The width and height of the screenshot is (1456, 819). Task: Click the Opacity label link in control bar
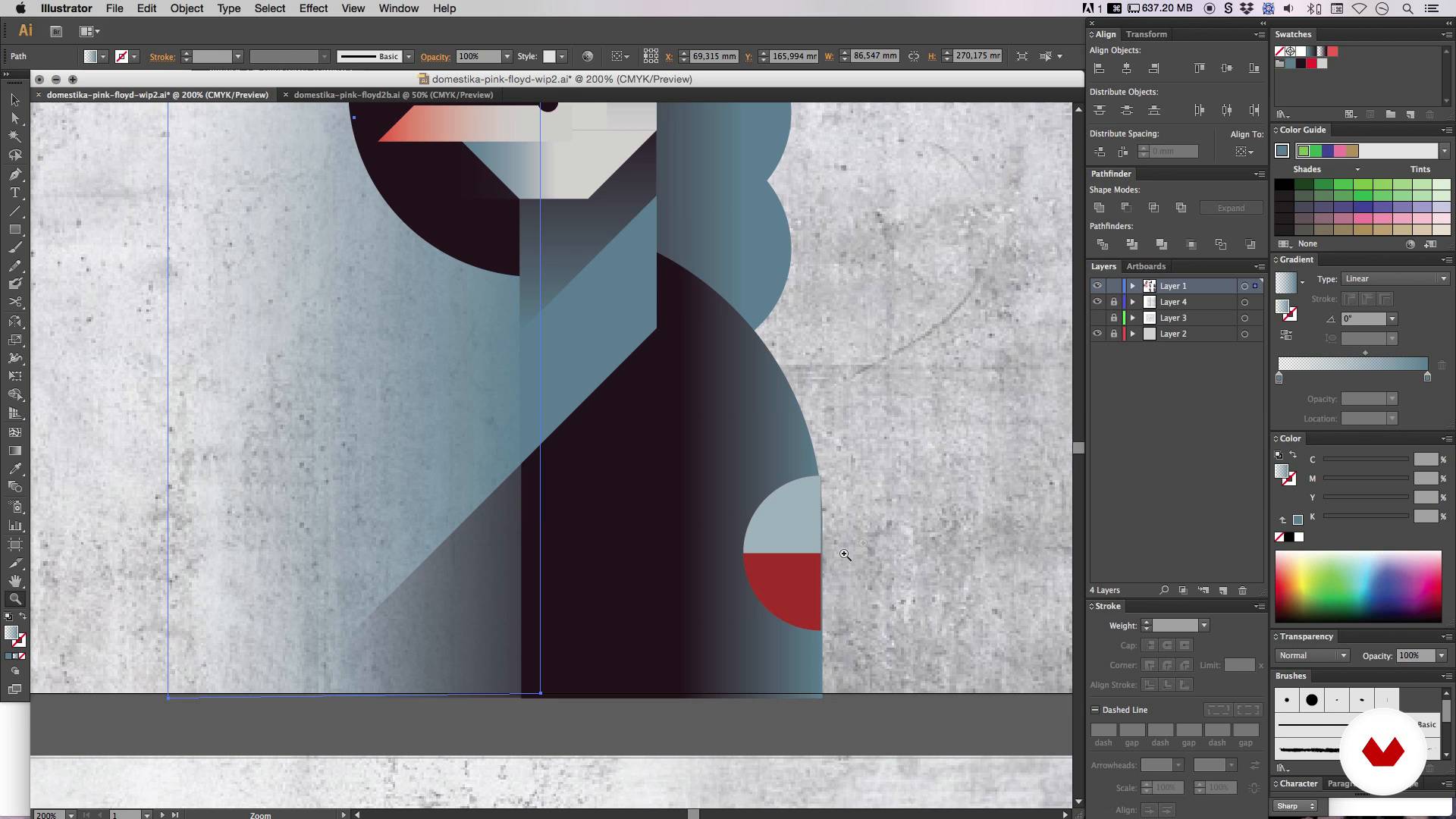435,57
